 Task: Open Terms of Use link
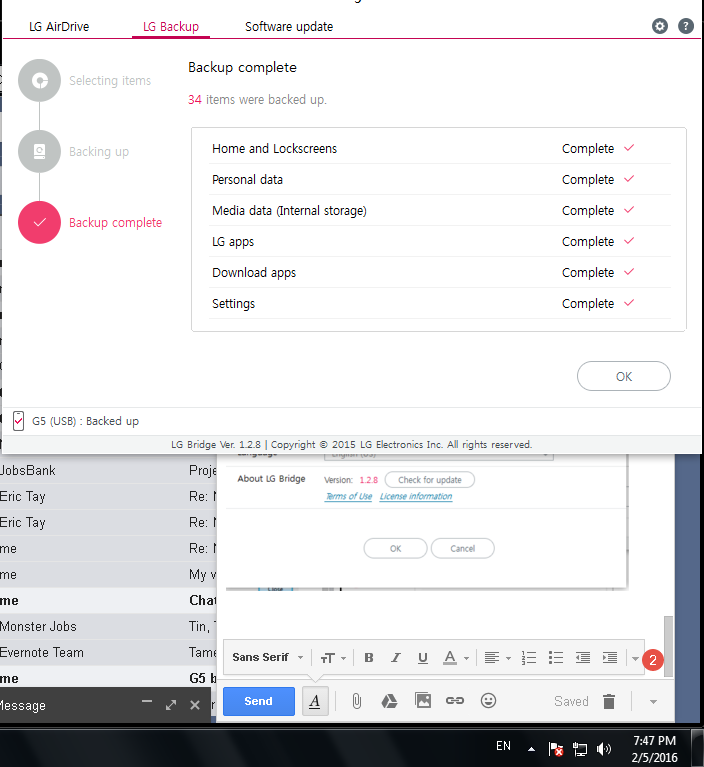click(349, 496)
